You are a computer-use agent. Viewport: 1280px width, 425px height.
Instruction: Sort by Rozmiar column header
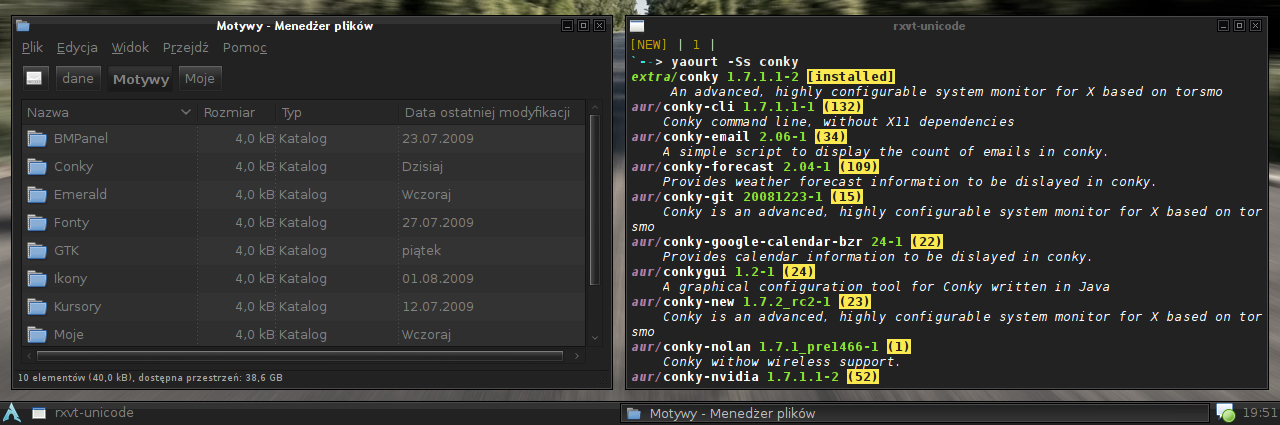coord(235,112)
